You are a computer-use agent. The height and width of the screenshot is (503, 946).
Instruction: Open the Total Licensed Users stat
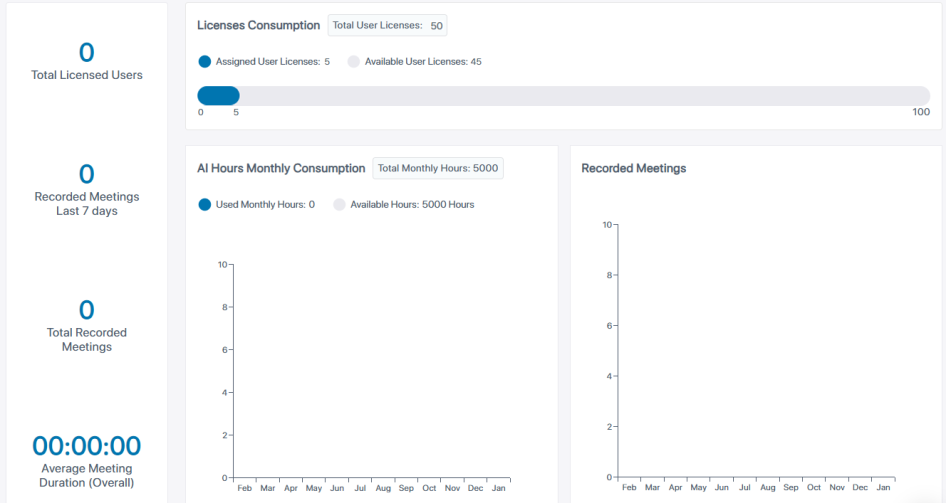(87, 61)
